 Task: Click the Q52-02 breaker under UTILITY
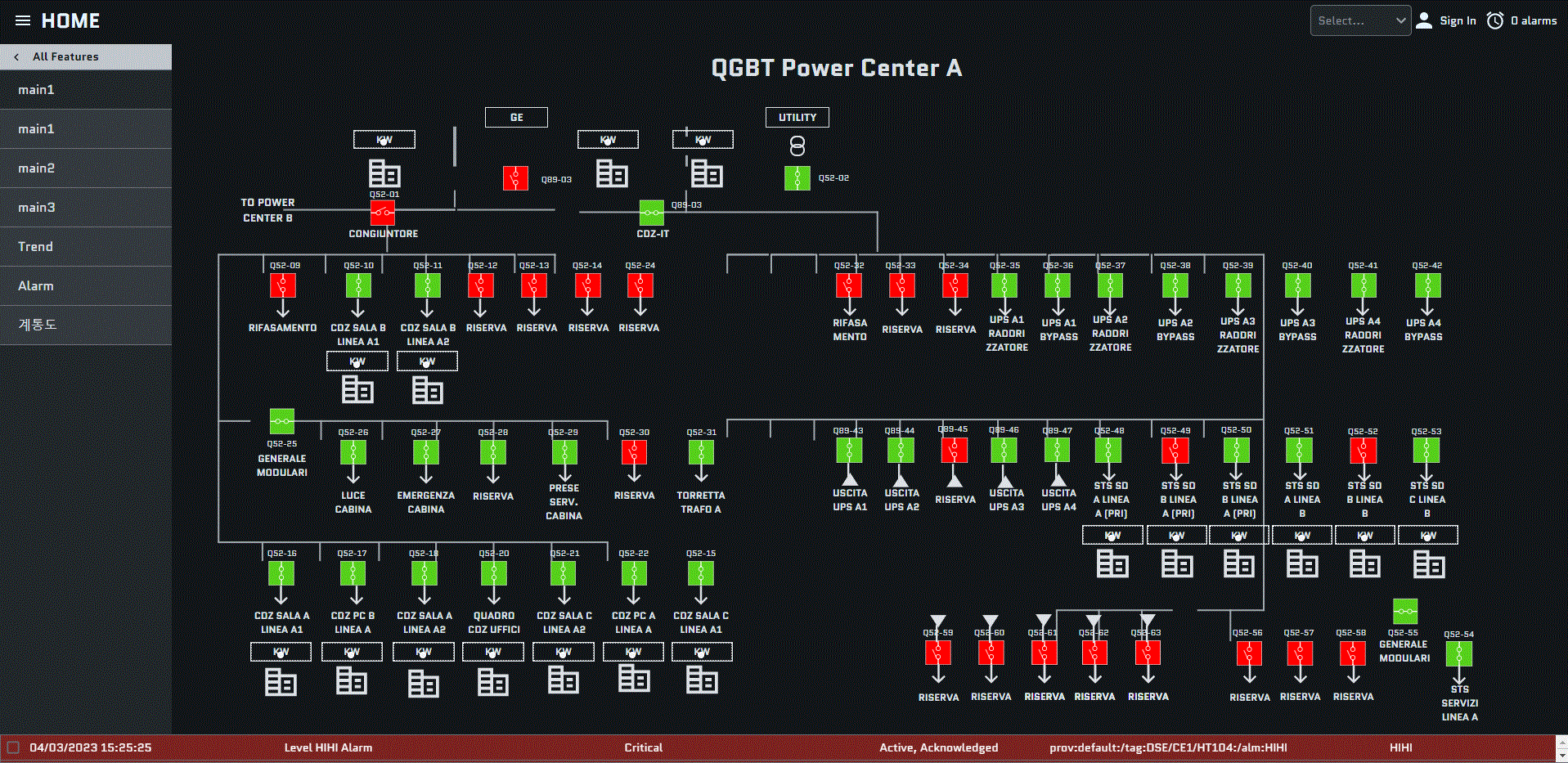(797, 177)
